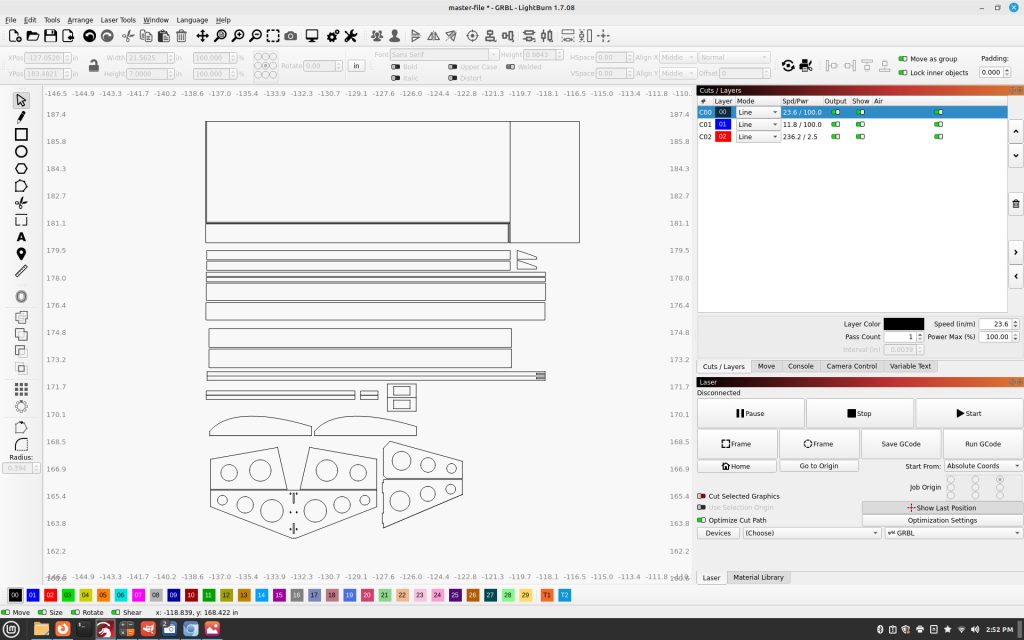Open the camera capture toolbar icon
This screenshot has height=640, width=1024.
click(x=291, y=36)
